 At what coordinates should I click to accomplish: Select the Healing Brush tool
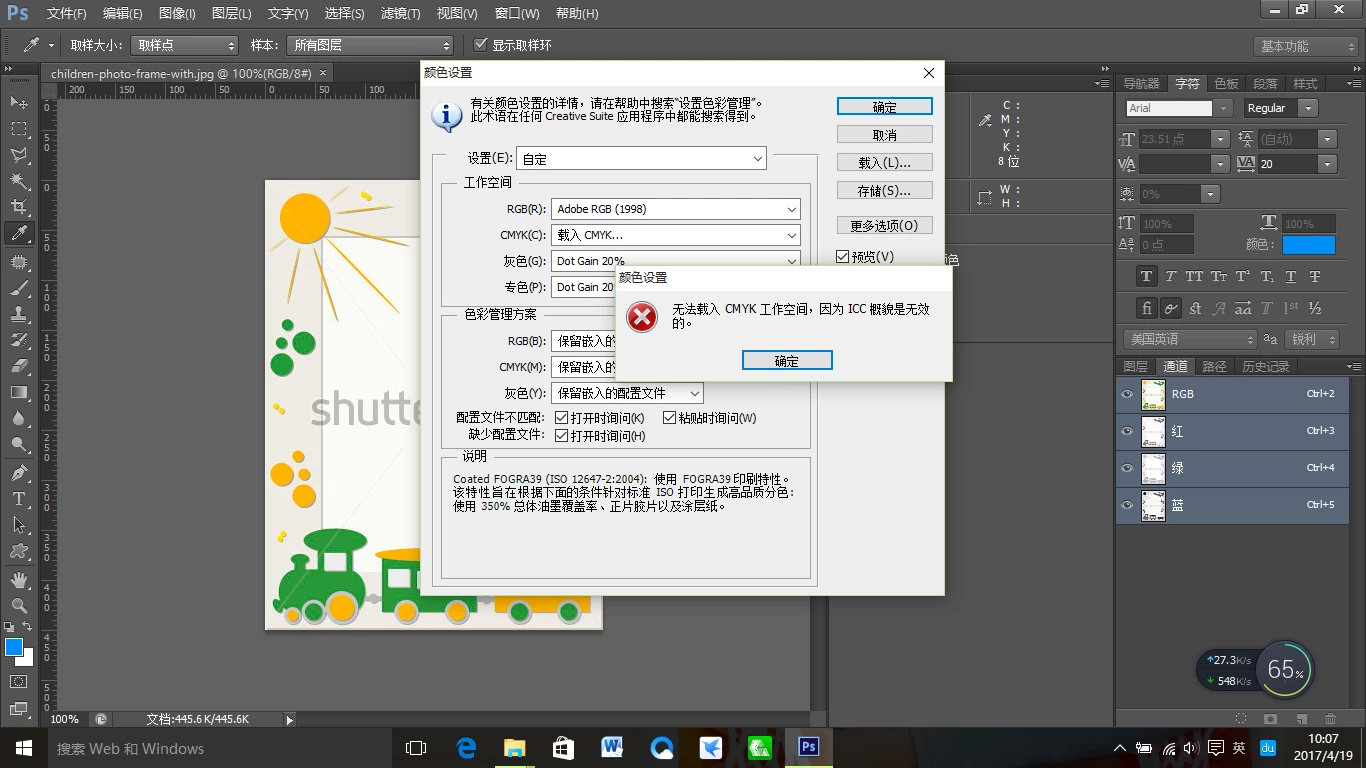(19, 262)
